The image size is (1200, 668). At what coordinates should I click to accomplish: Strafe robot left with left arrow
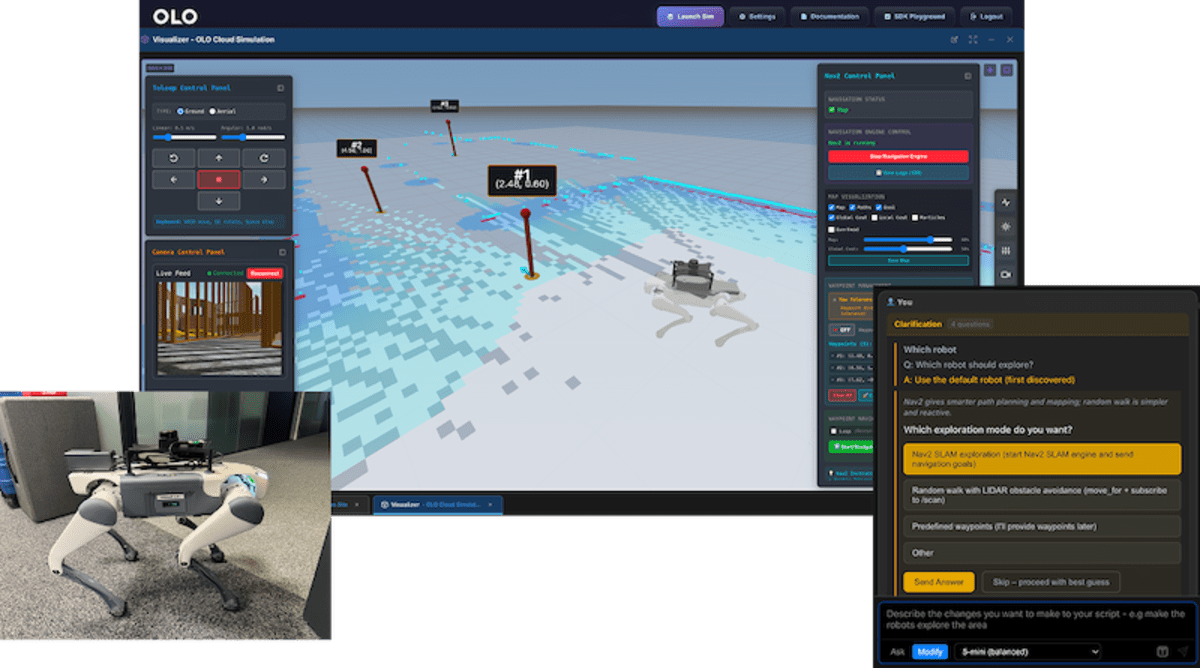coord(174,179)
